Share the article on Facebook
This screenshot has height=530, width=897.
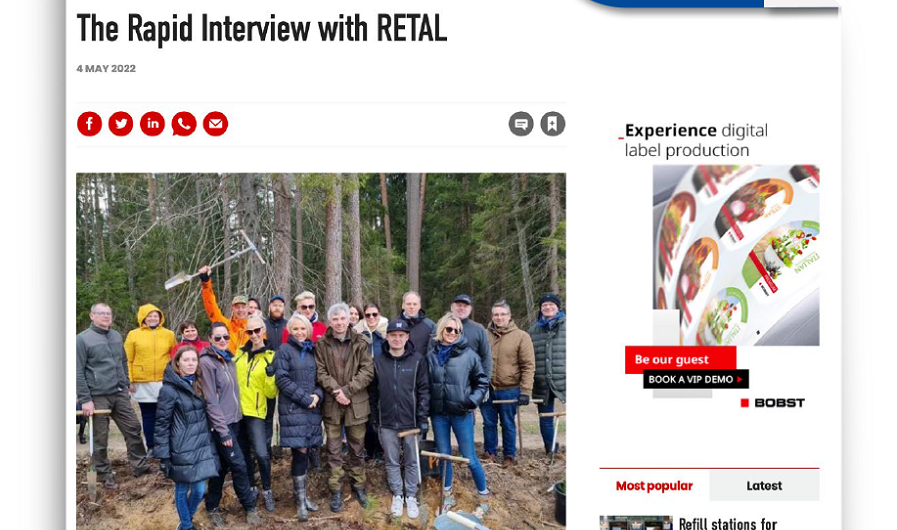tap(89, 124)
